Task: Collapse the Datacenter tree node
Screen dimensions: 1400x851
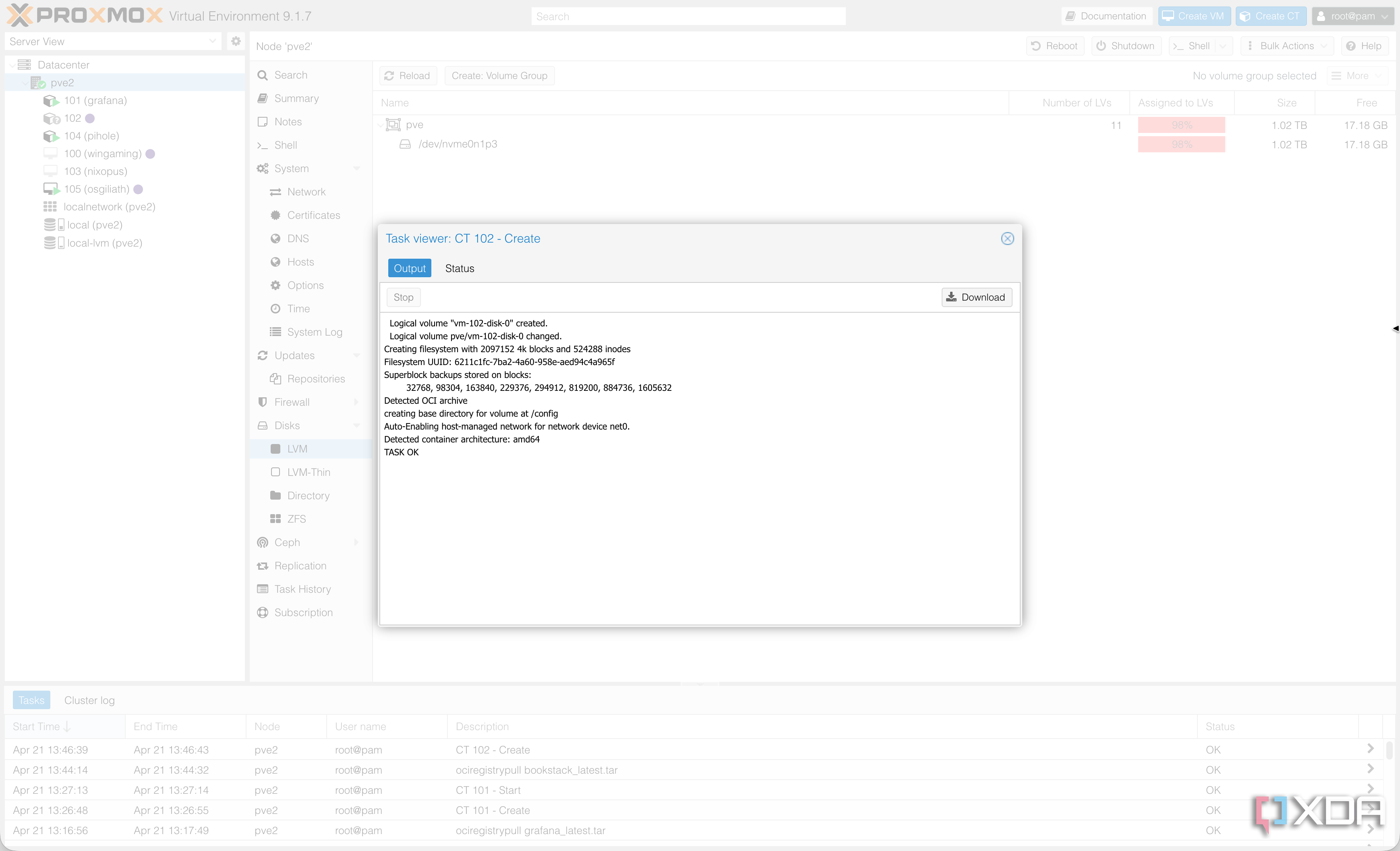Action: 12,65
